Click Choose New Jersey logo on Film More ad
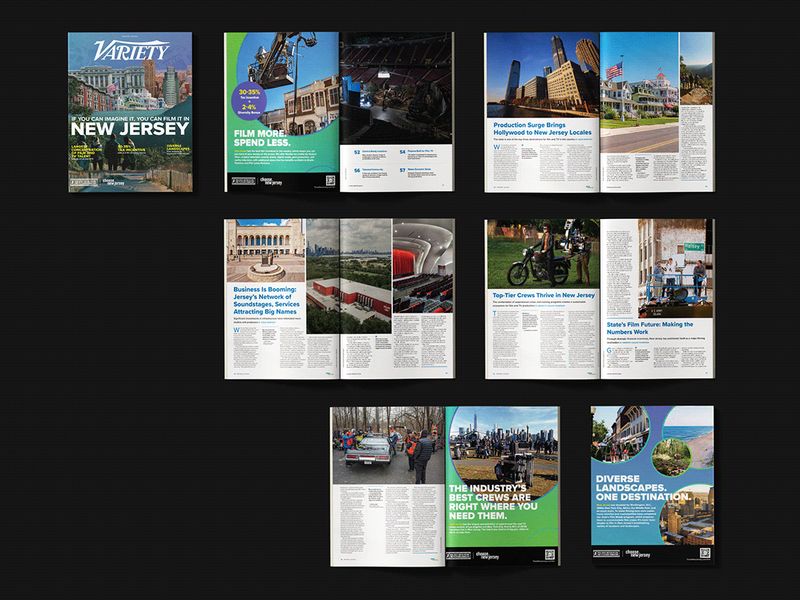The height and width of the screenshot is (600, 800). [x=271, y=182]
